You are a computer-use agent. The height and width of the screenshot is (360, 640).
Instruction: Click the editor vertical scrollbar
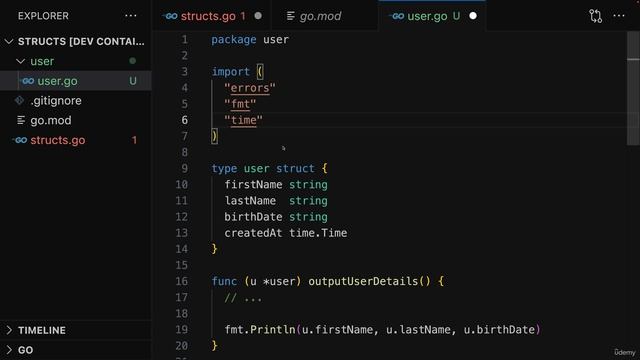click(633, 88)
